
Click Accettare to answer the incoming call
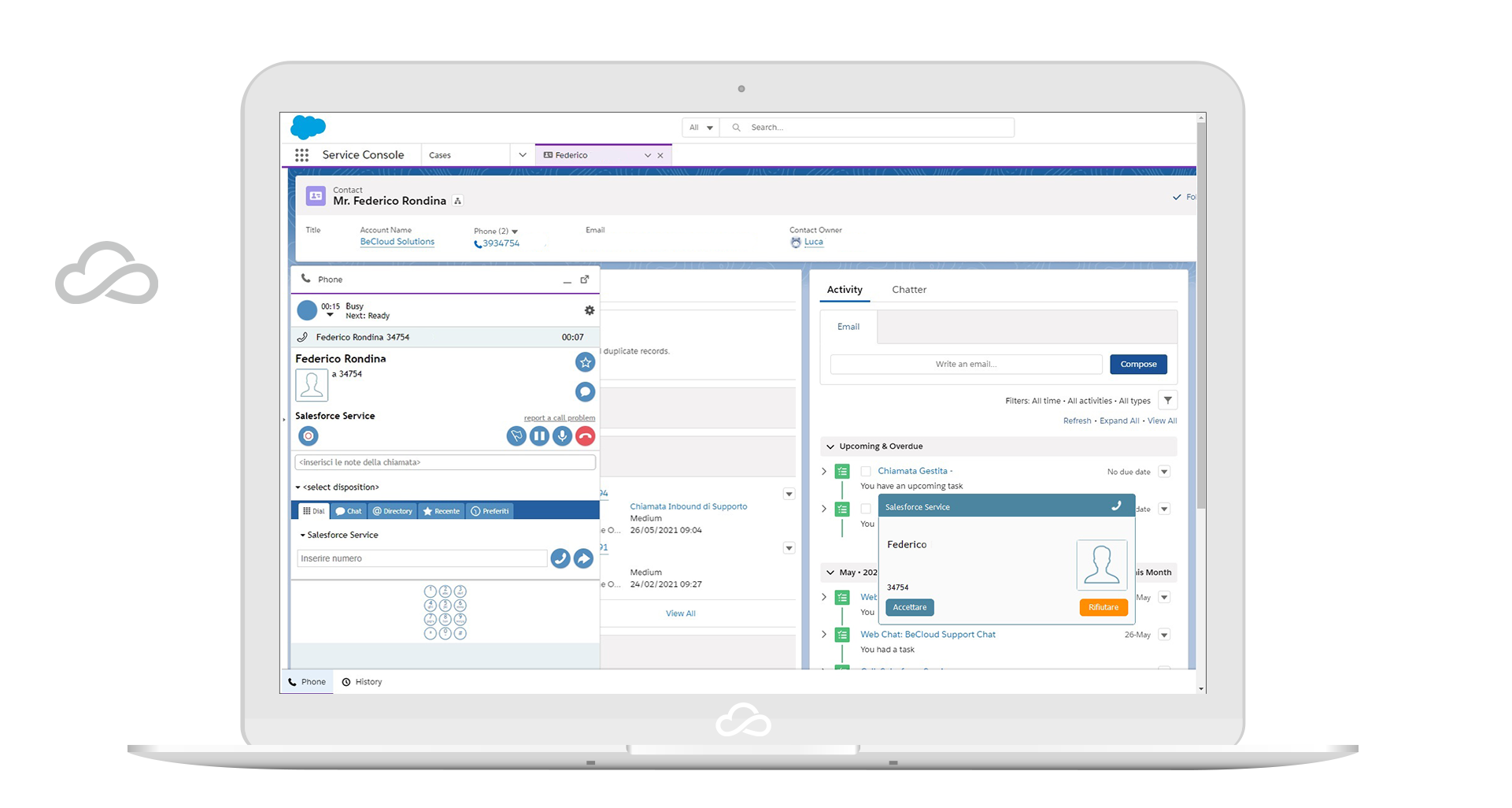[x=909, y=607]
